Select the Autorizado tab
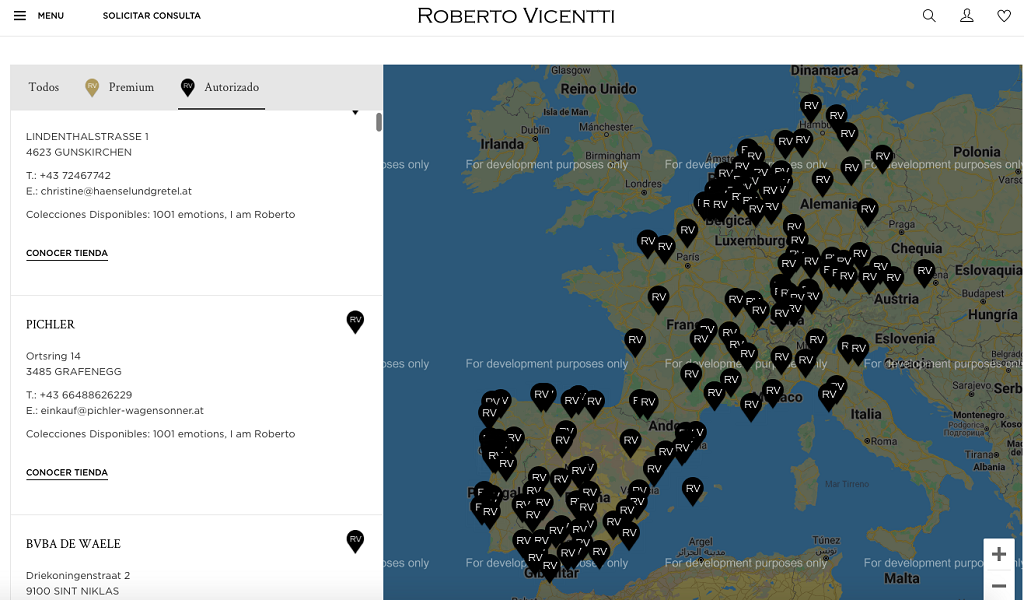This screenshot has width=1024, height=600. 221,87
